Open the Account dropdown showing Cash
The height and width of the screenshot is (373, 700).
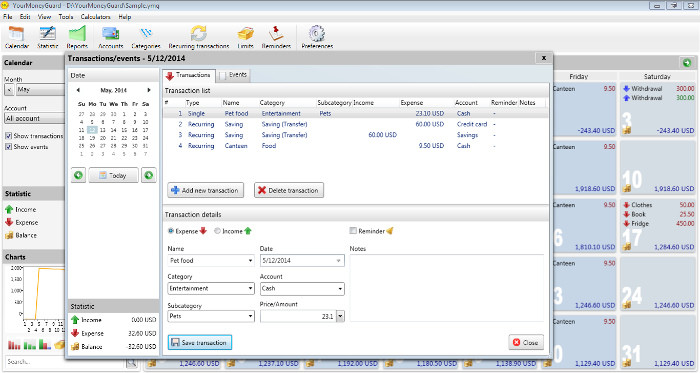340,289
